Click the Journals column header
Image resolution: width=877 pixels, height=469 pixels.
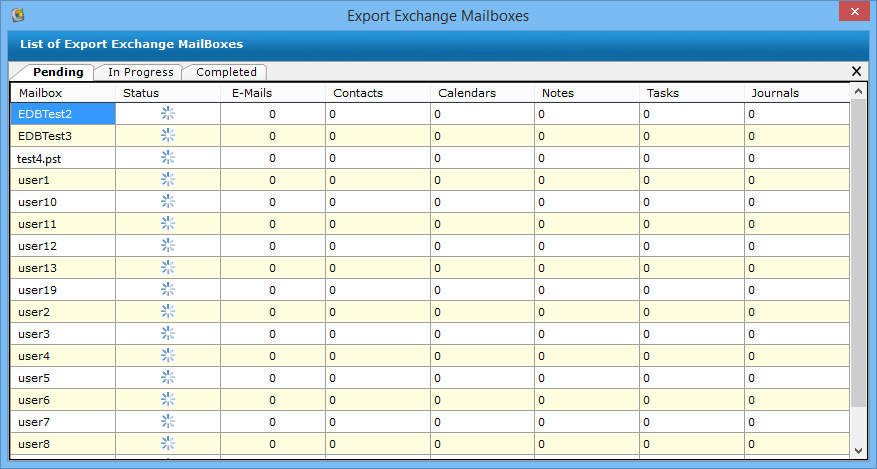click(797, 93)
